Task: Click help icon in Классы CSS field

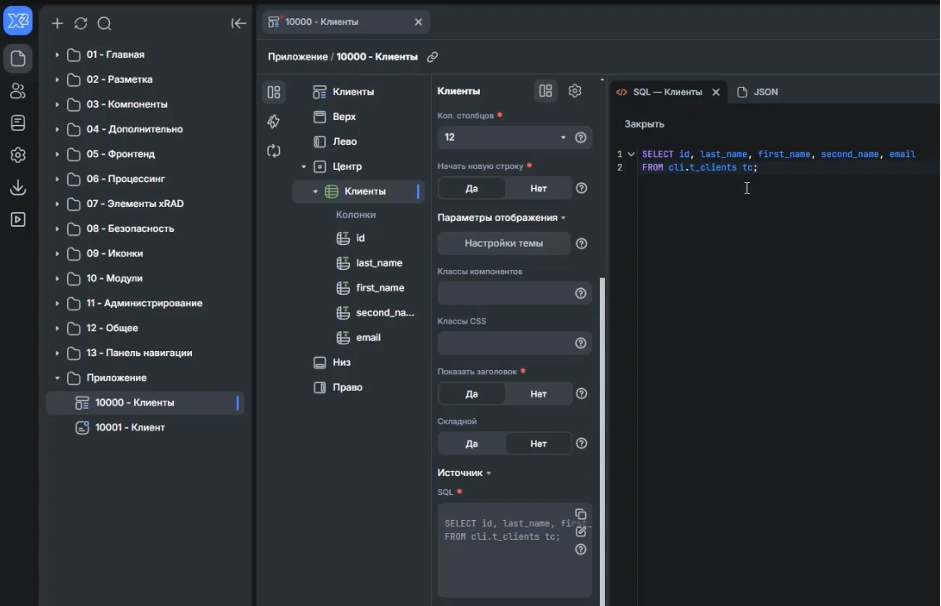Action: pyautogui.click(x=580, y=343)
